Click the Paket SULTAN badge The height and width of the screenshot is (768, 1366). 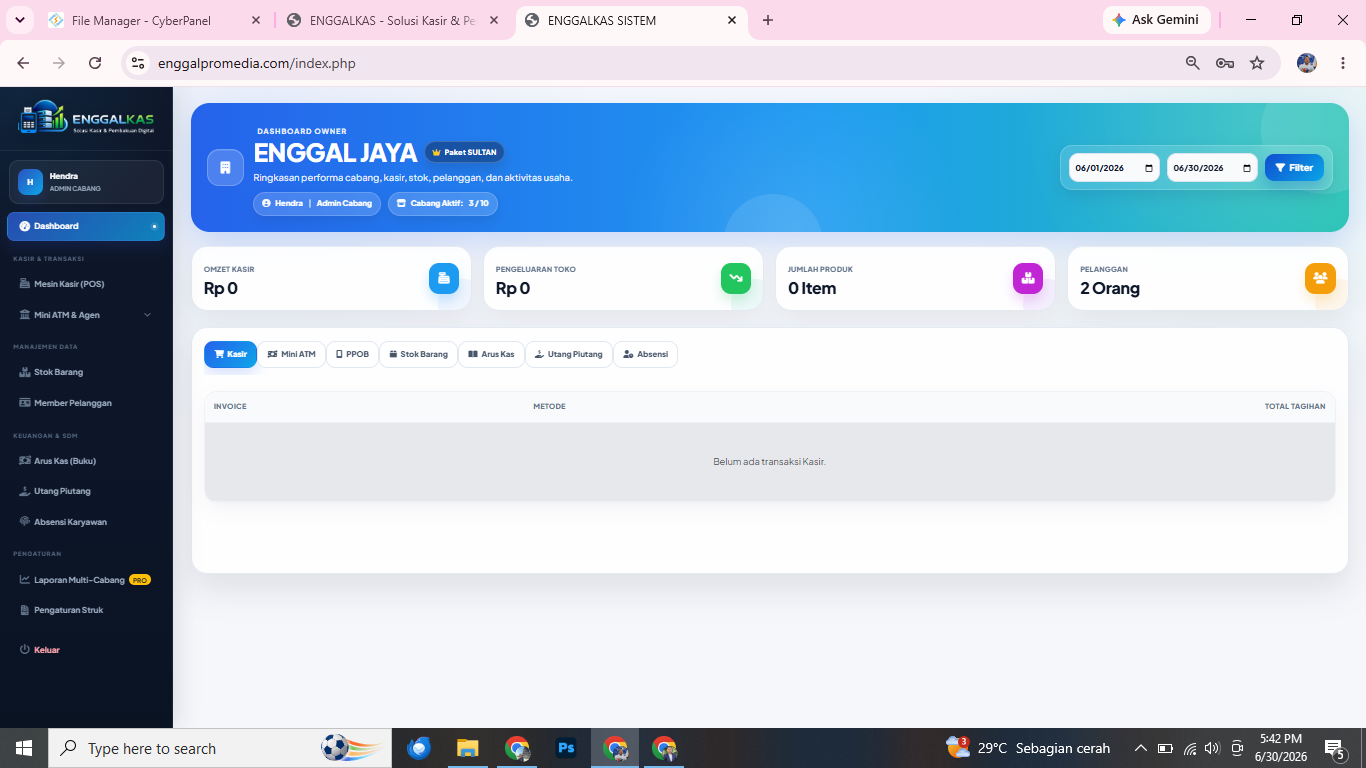(x=464, y=152)
